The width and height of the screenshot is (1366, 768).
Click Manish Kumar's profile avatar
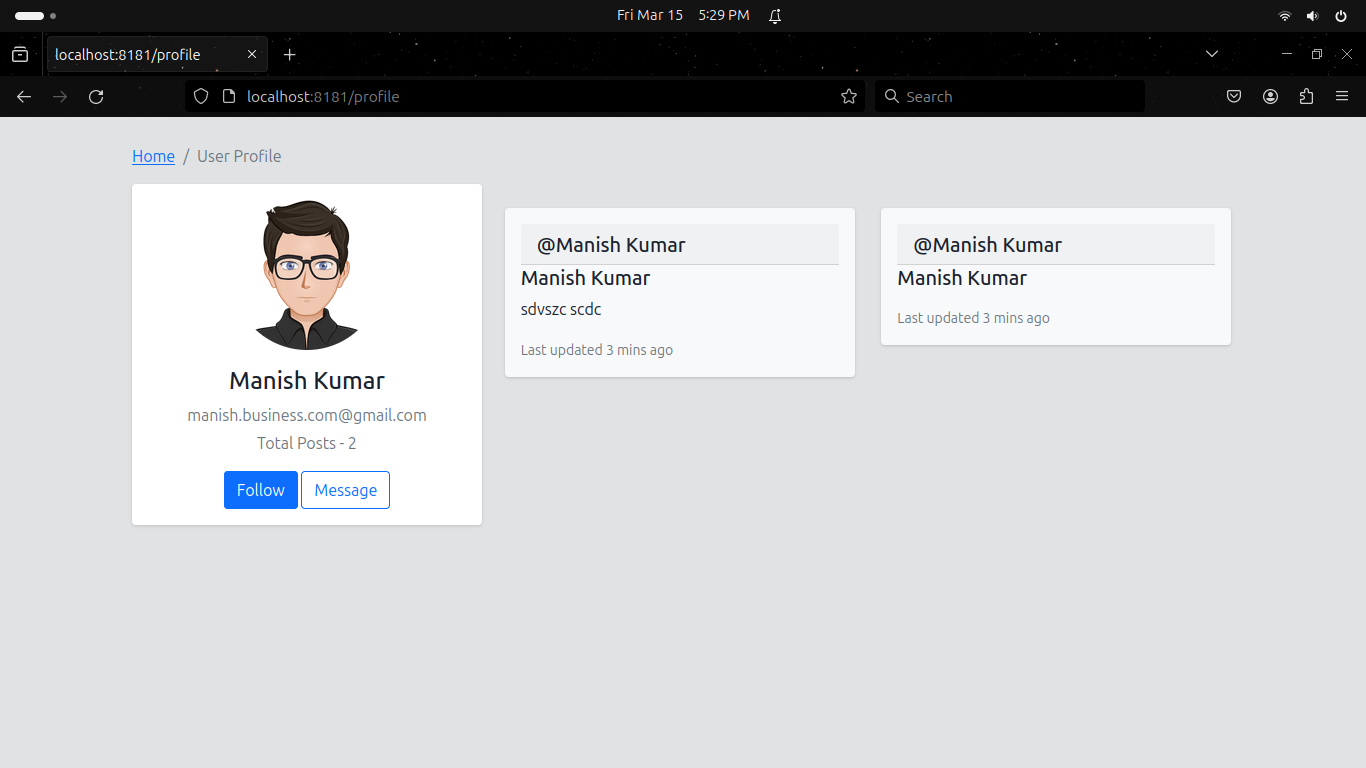tap(306, 274)
